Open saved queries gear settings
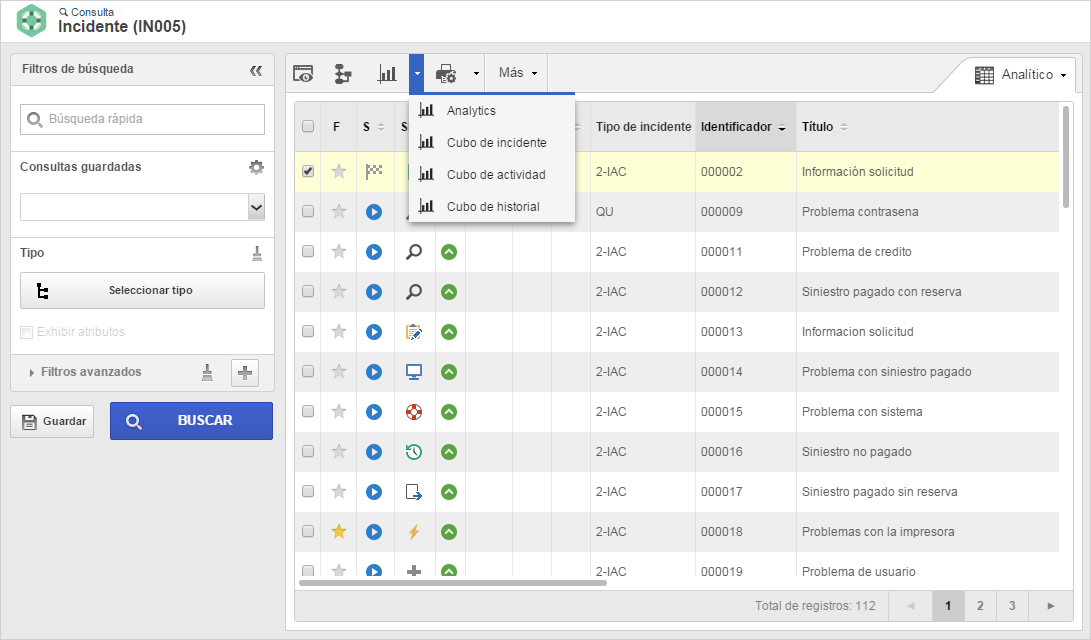The image size is (1091, 640). click(x=257, y=167)
